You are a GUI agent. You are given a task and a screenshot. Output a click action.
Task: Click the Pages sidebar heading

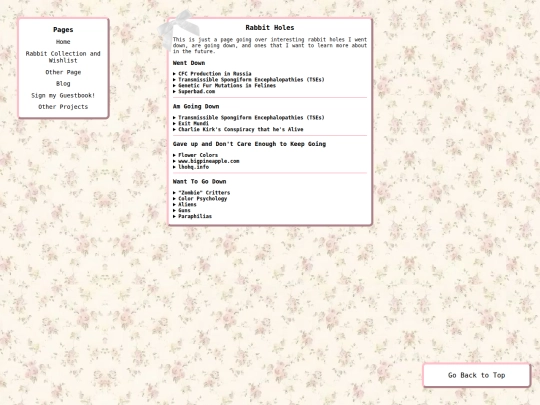click(63, 30)
